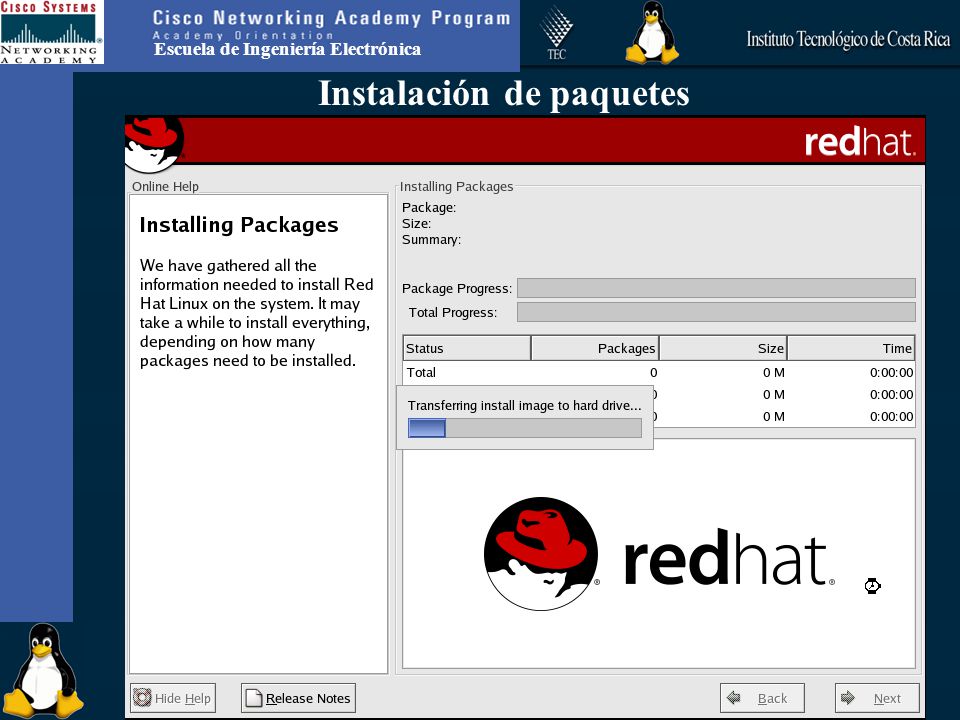The height and width of the screenshot is (720, 960).
Task: Click the large Red Hat logo in the splash panel
Action: 659,554
